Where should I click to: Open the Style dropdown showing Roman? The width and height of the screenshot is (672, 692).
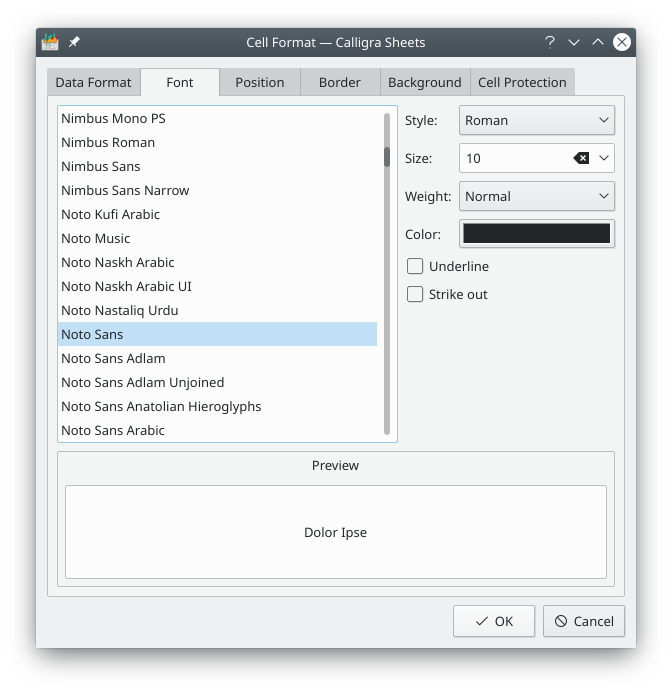[x=537, y=120]
